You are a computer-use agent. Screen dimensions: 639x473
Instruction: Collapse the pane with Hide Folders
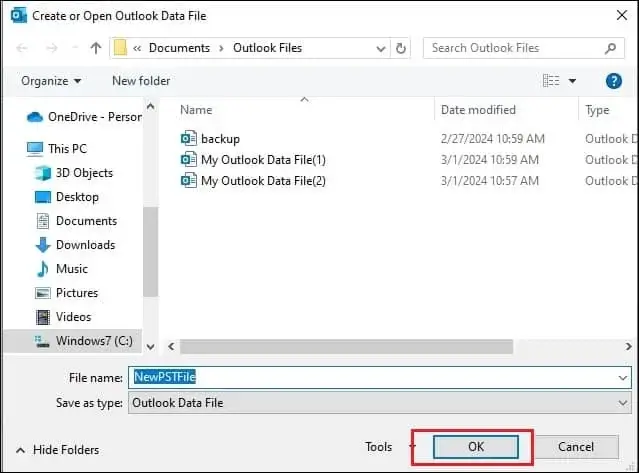58,450
